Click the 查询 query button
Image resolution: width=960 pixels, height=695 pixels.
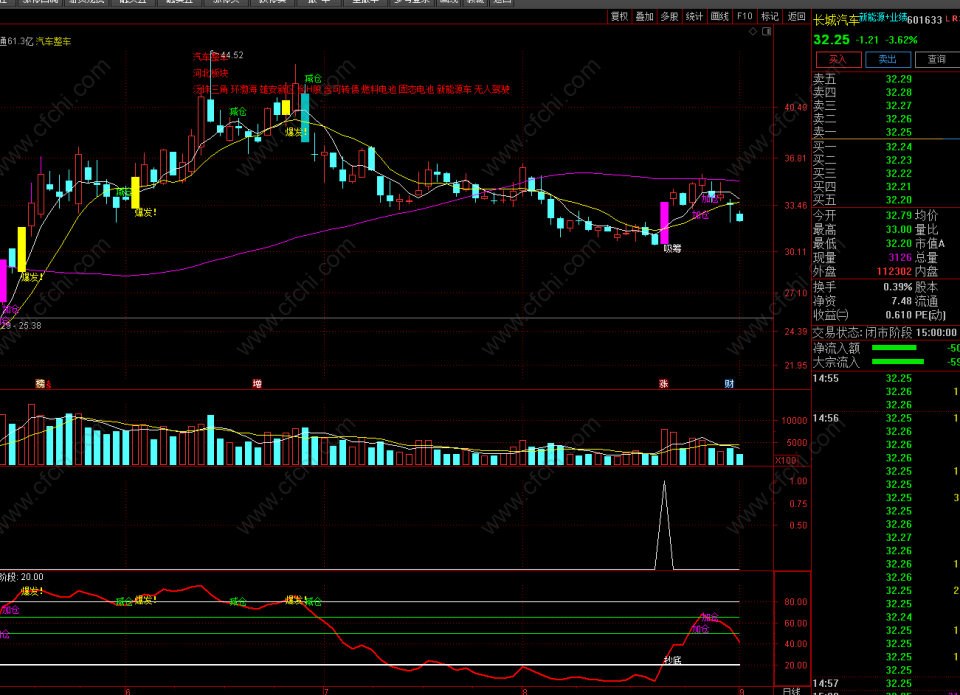coord(937,59)
